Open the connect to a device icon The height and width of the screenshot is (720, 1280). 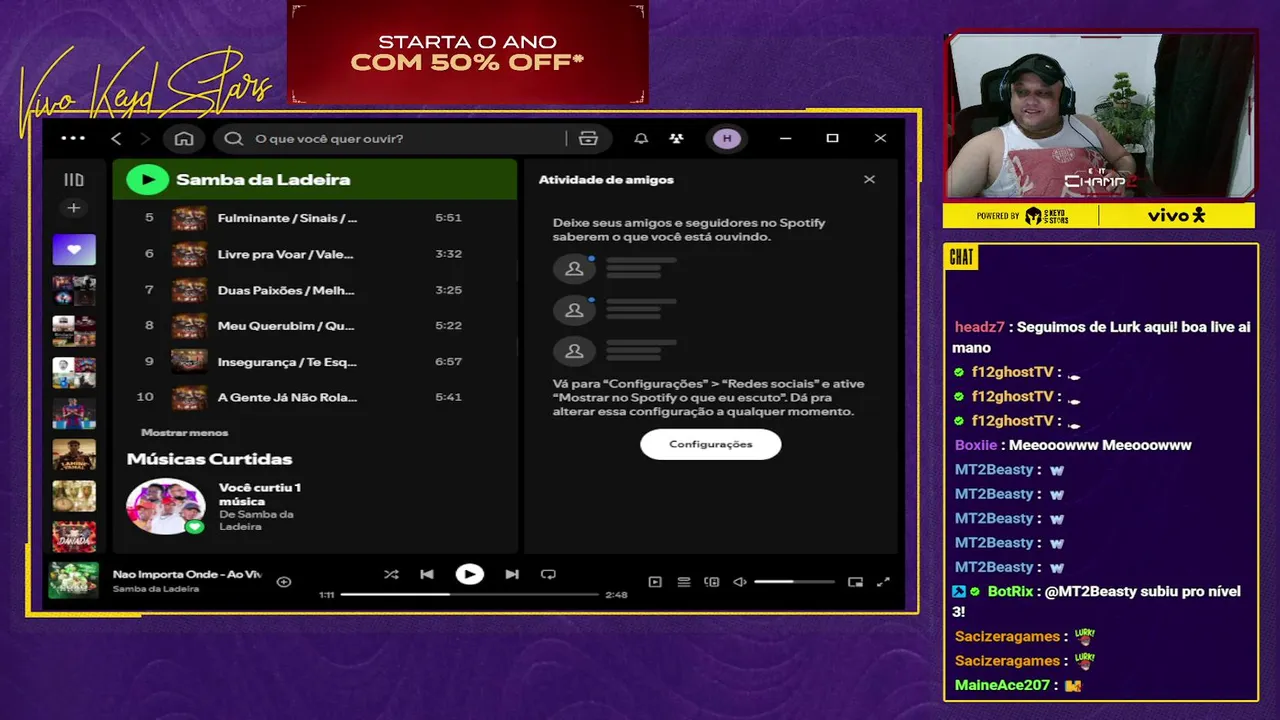[712, 581]
